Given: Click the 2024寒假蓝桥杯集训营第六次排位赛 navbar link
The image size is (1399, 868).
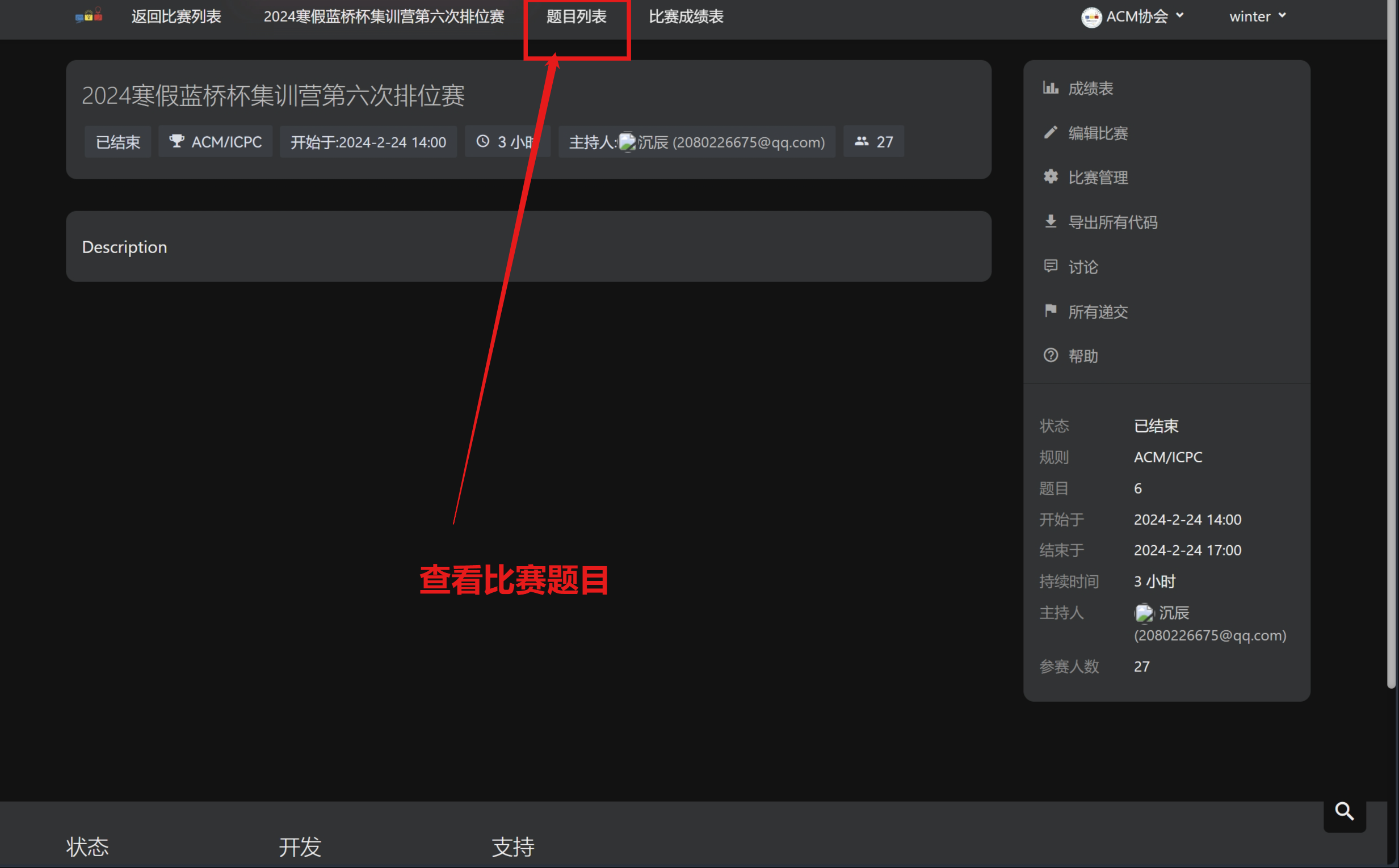Looking at the screenshot, I should point(384,16).
